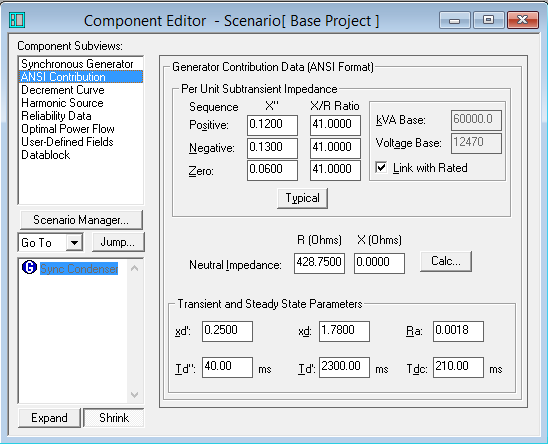
Task: Maximize the Component Editor window
Action: point(488,20)
